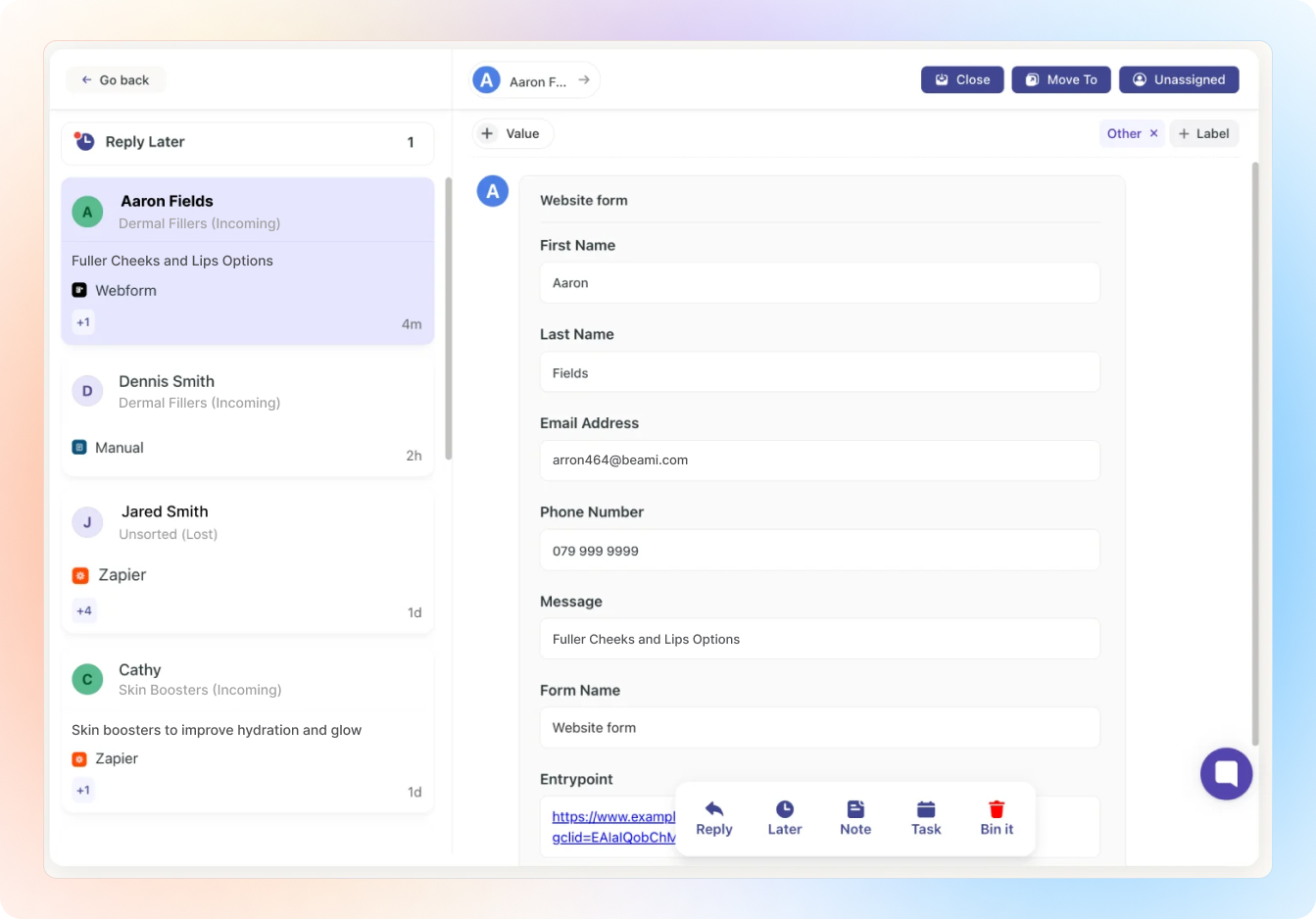The height and width of the screenshot is (919, 1316).
Task: Expand contact details with the Aaron F... arrow
Action: [584, 80]
